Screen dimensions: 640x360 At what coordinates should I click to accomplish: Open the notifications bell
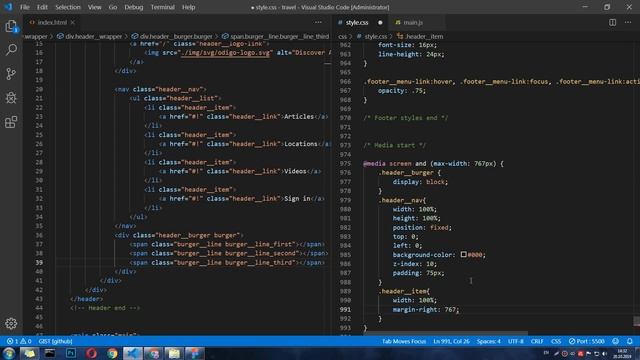630,341
